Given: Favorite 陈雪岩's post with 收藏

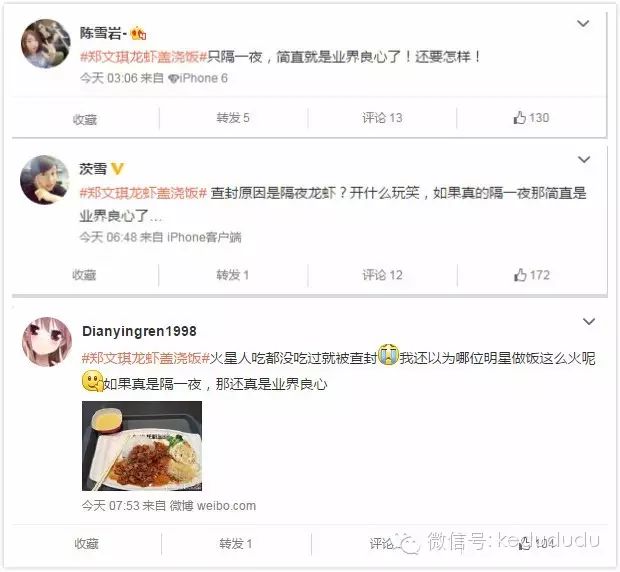Looking at the screenshot, I should 85,119.
